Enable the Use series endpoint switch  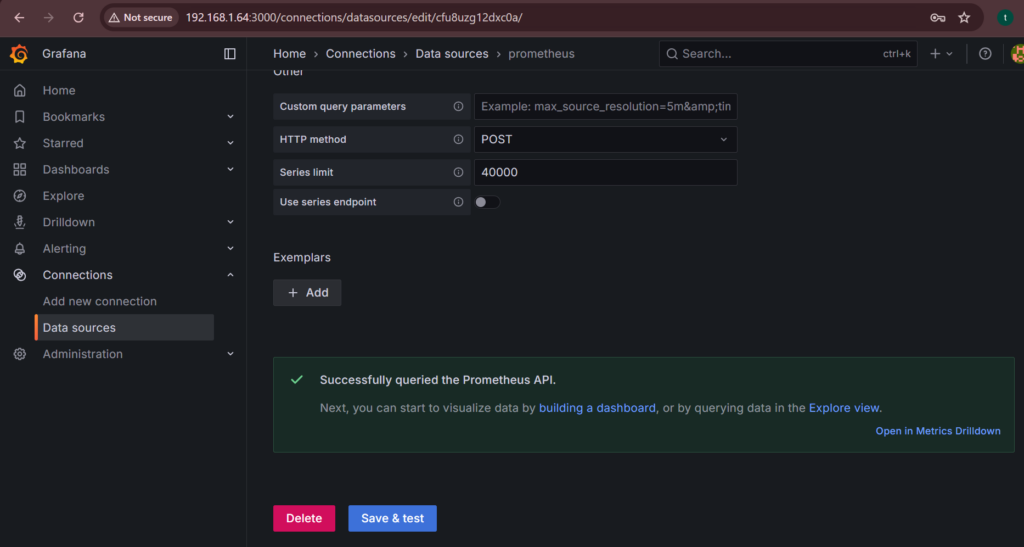pyautogui.click(x=487, y=202)
